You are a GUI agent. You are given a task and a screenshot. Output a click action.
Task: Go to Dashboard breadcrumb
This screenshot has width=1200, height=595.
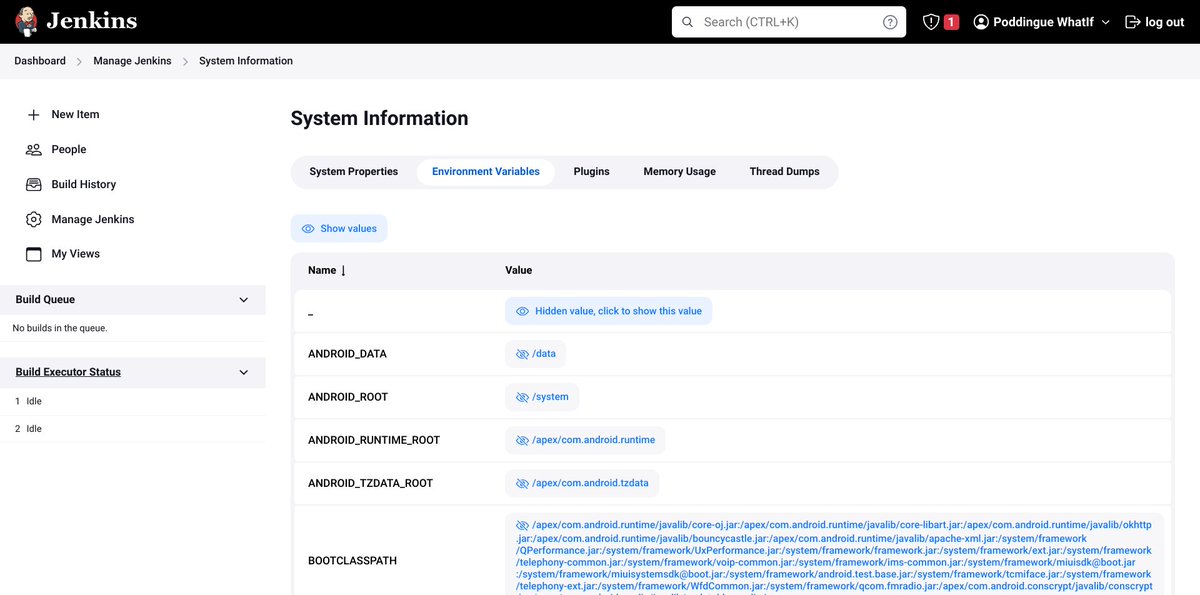tap(40, 61)
